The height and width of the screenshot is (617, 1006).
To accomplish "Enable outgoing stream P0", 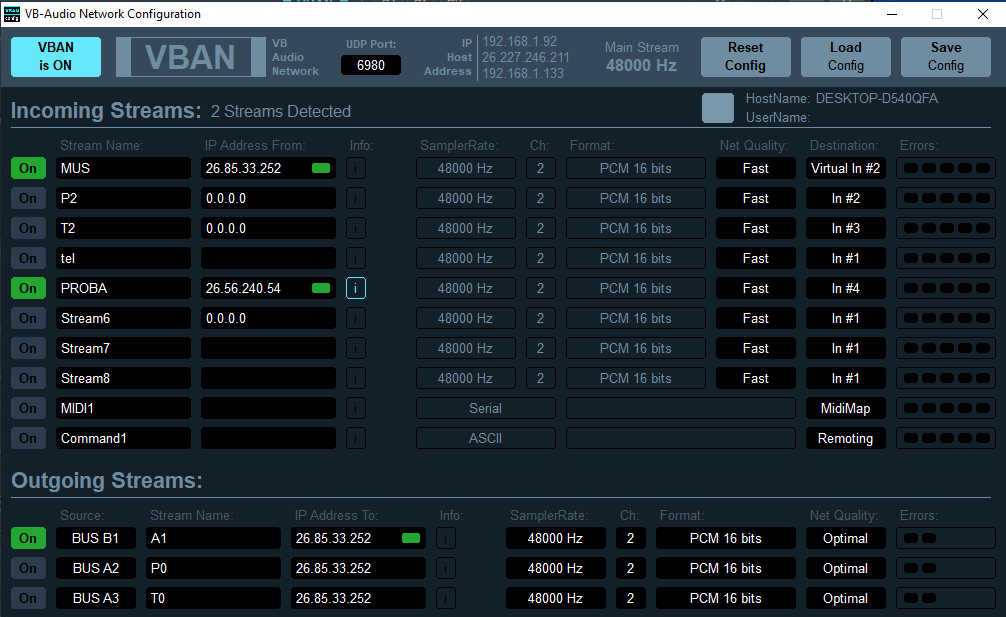I will (x=28, y=568).
